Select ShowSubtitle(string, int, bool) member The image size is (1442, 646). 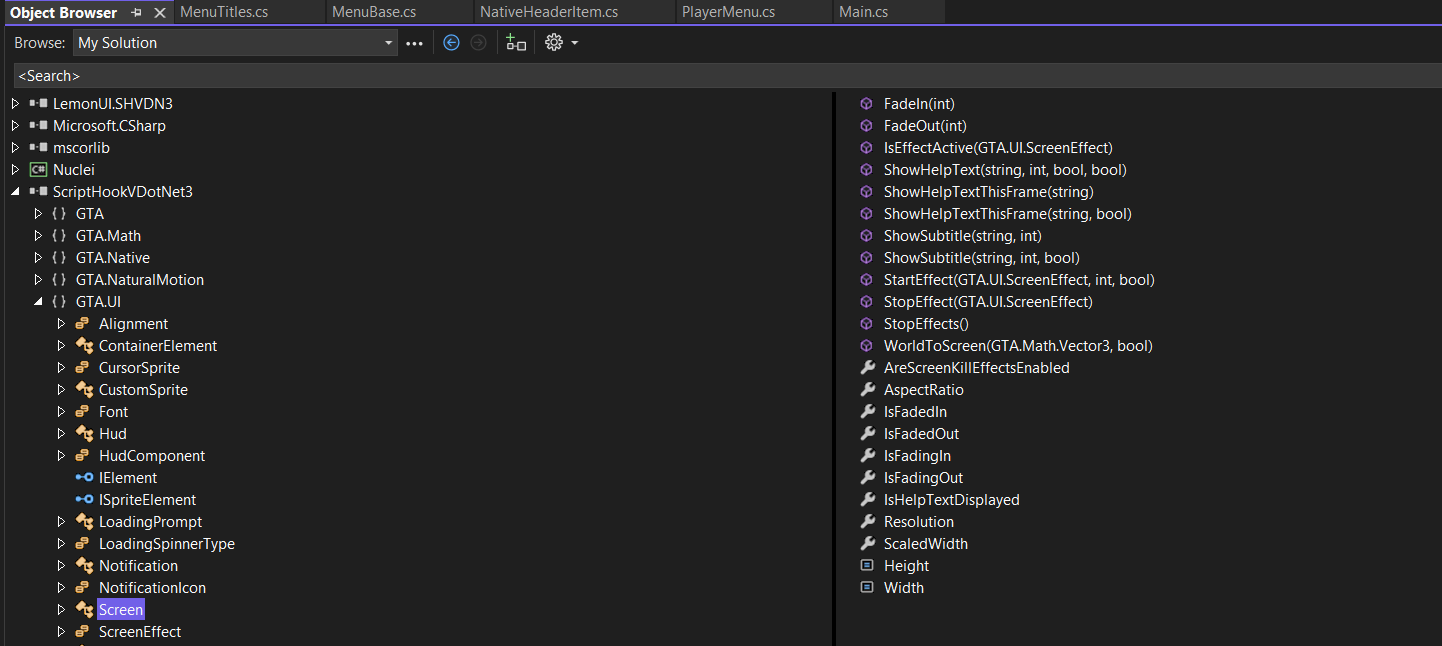982,258
